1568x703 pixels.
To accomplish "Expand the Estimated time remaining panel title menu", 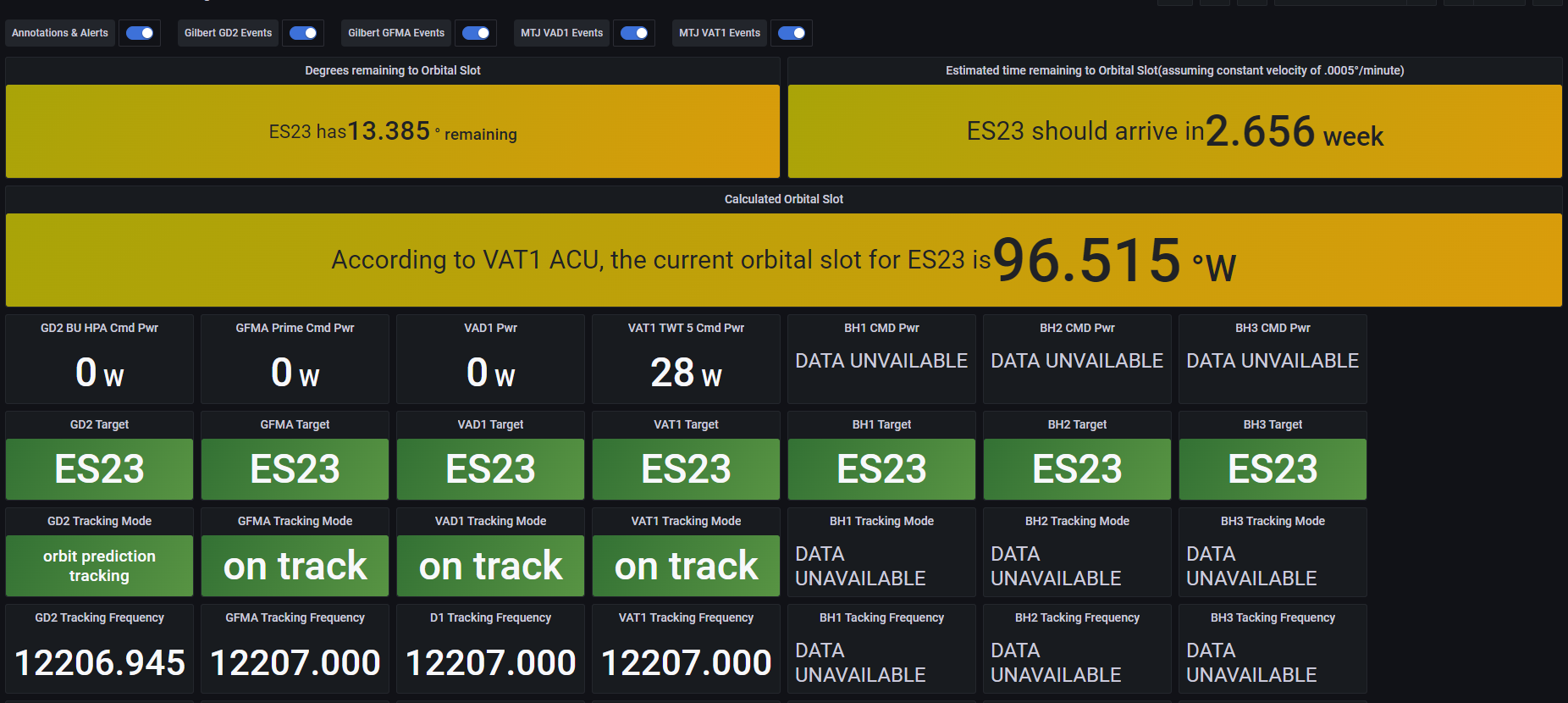I will coord(1174,70).
